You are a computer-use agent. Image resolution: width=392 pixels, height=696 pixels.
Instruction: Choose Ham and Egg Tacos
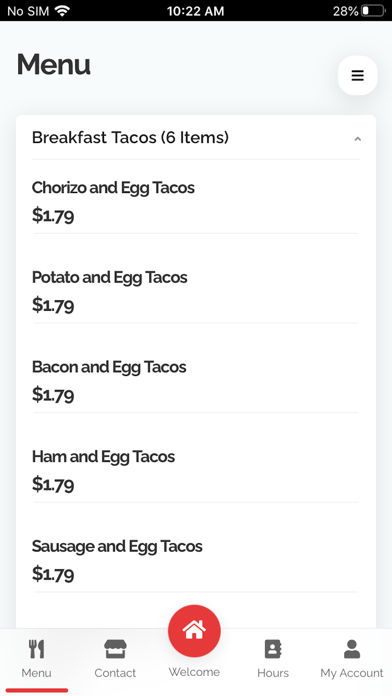tap(196, 470)
